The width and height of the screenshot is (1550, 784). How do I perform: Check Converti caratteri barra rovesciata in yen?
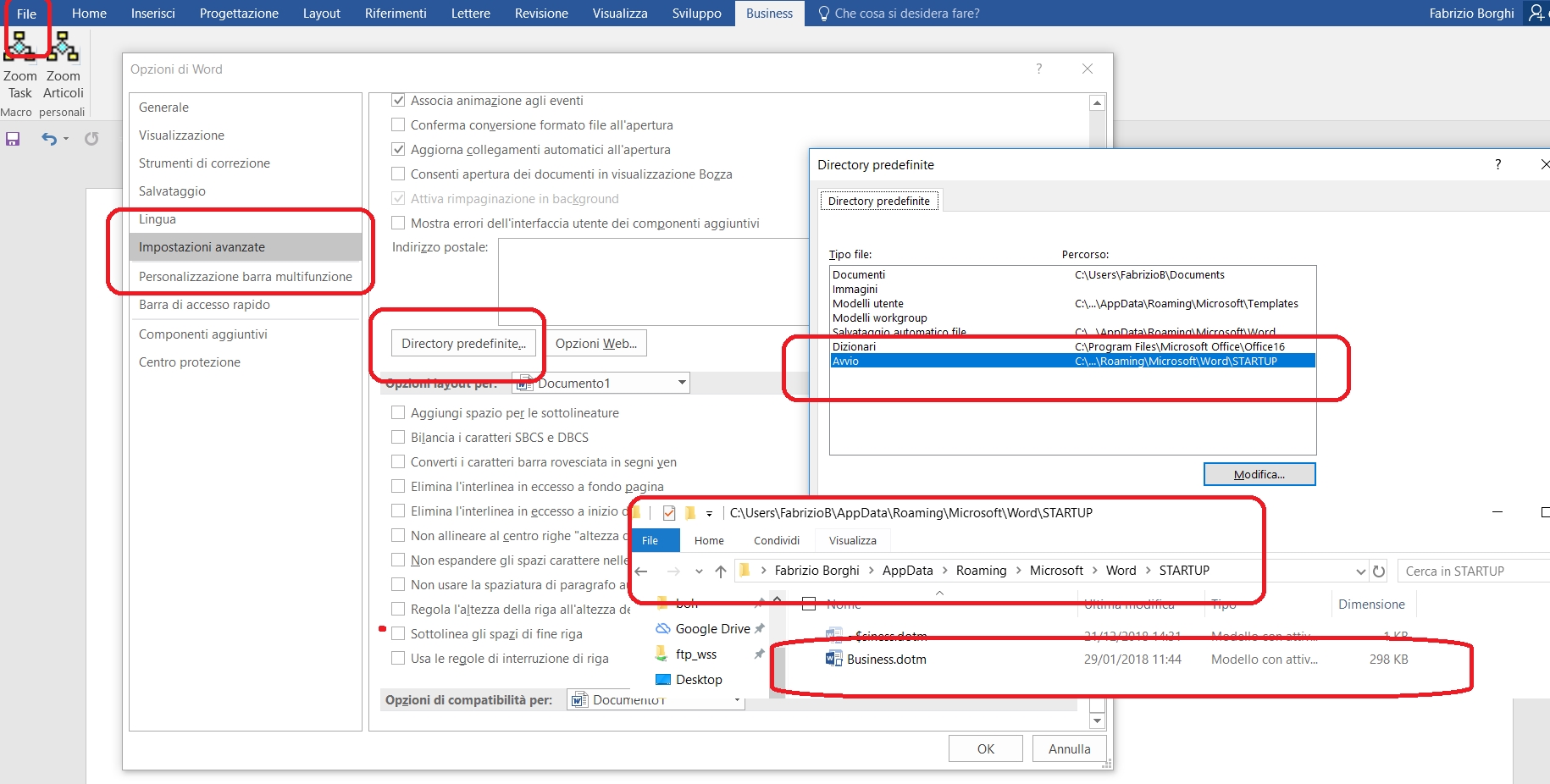(398, 462)
